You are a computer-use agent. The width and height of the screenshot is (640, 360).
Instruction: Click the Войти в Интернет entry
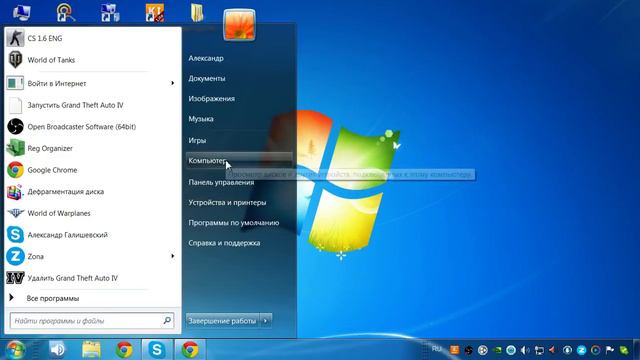click(93, 83)
